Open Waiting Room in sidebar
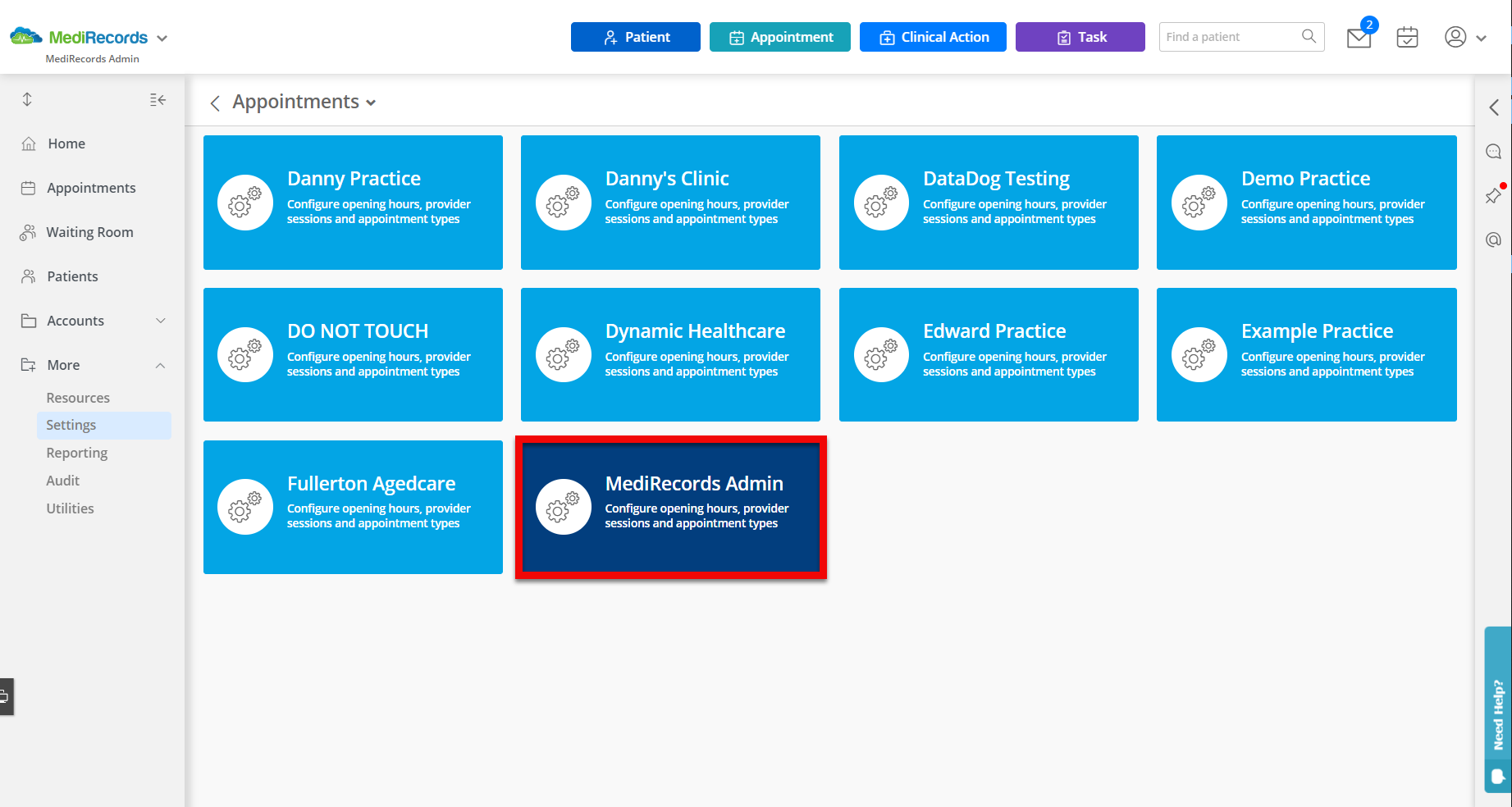 tap(89, 232)
